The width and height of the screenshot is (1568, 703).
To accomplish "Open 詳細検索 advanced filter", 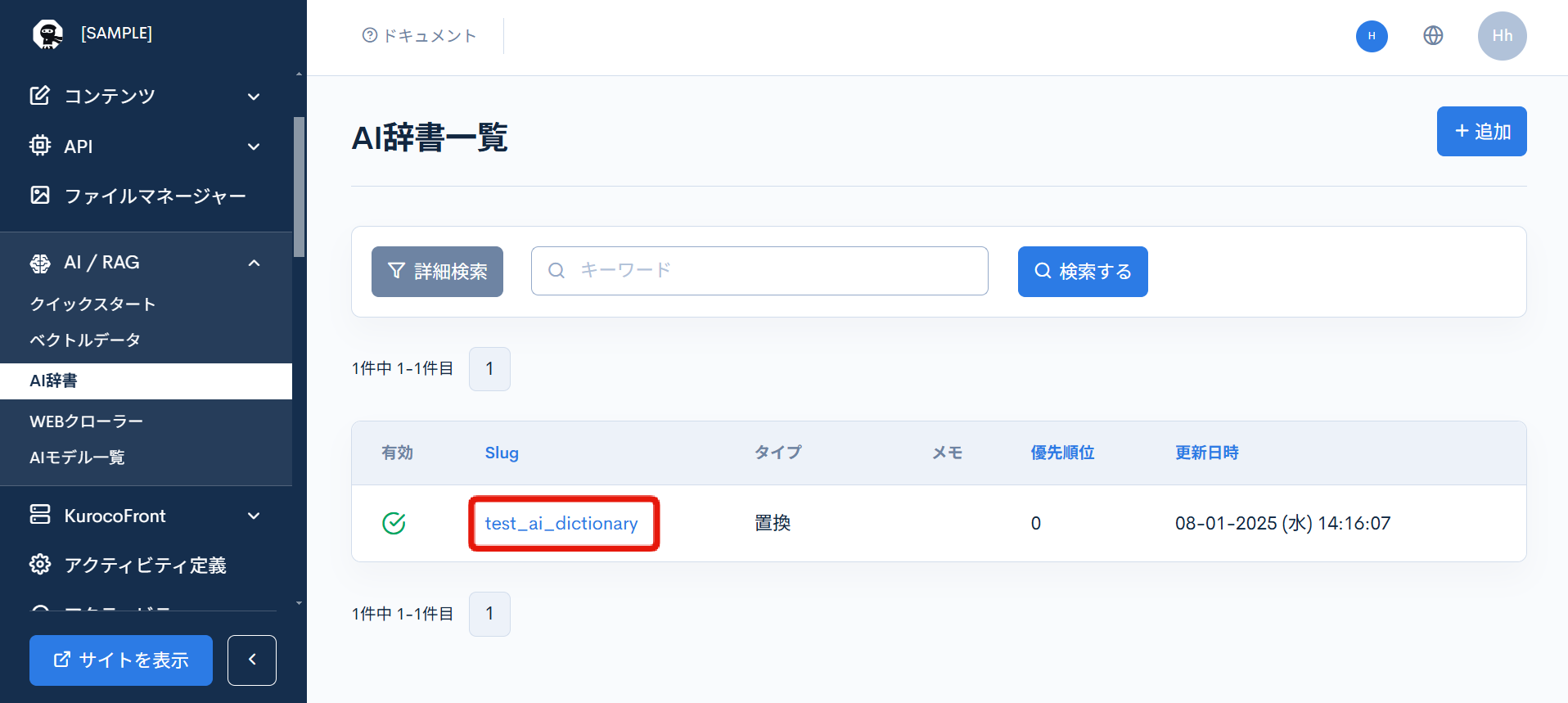I will point(437,272).
